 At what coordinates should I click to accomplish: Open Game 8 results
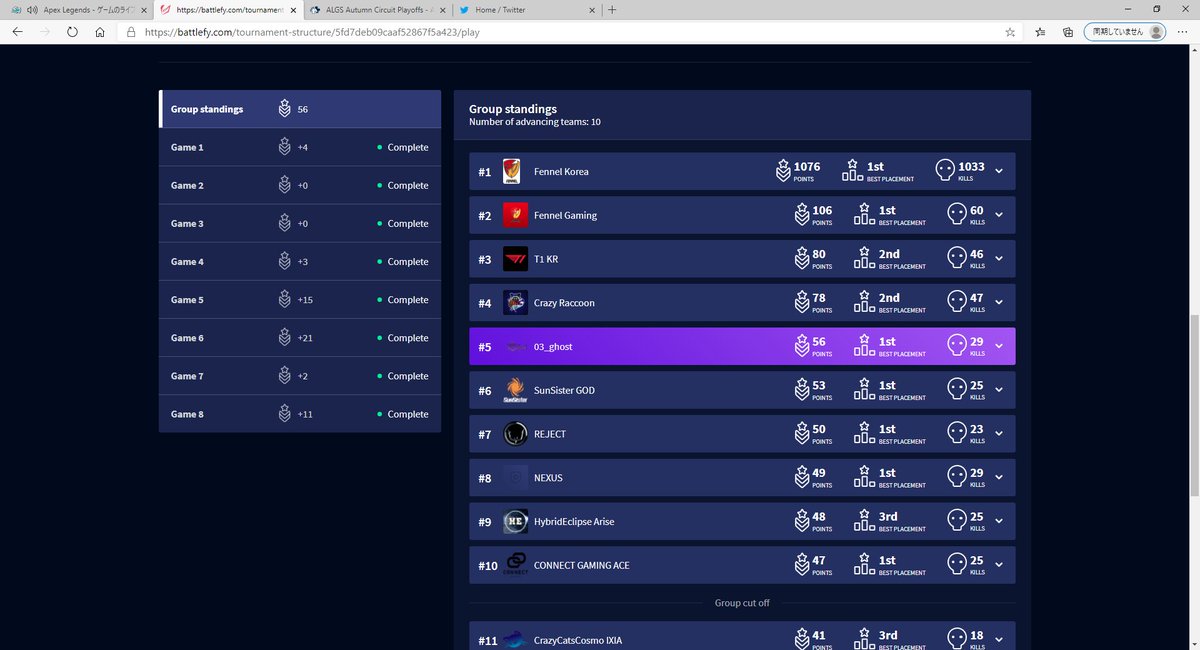click(x=300, y=414)
